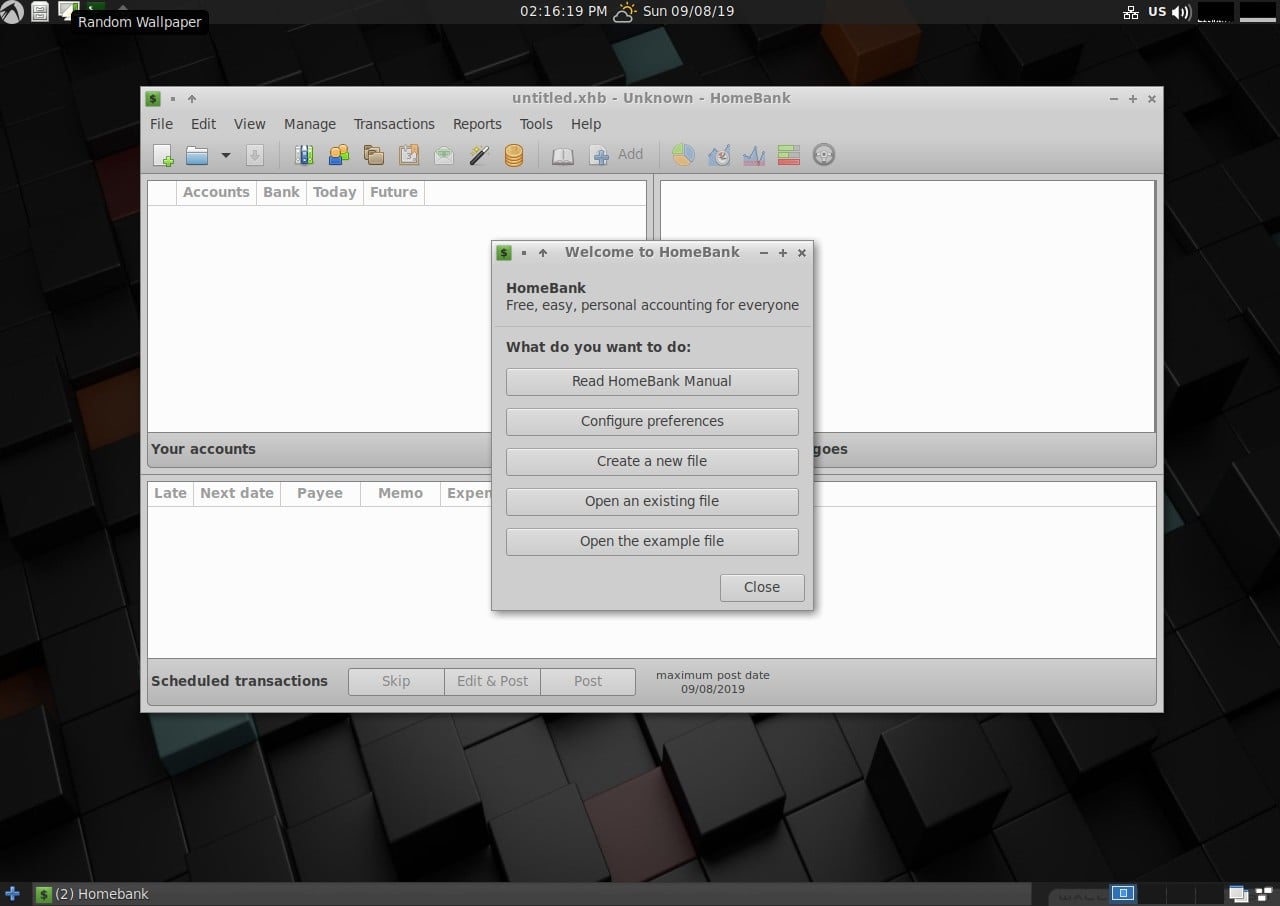Click the Welcome dialog window menu icon
The width and height of the screenshot is (1280, 906).
coord(505,253)
